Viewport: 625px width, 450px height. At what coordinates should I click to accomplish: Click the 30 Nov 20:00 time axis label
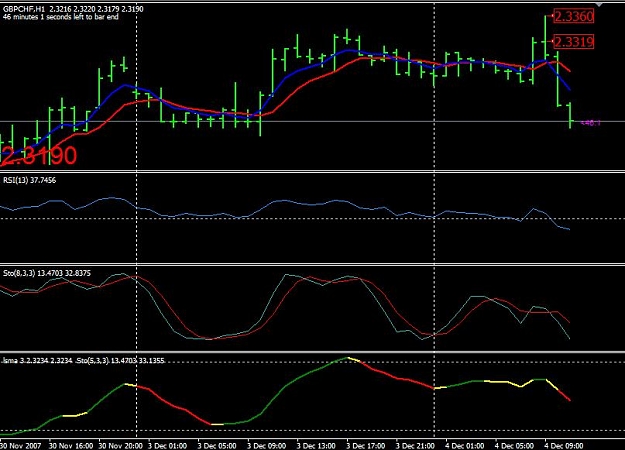120,446
